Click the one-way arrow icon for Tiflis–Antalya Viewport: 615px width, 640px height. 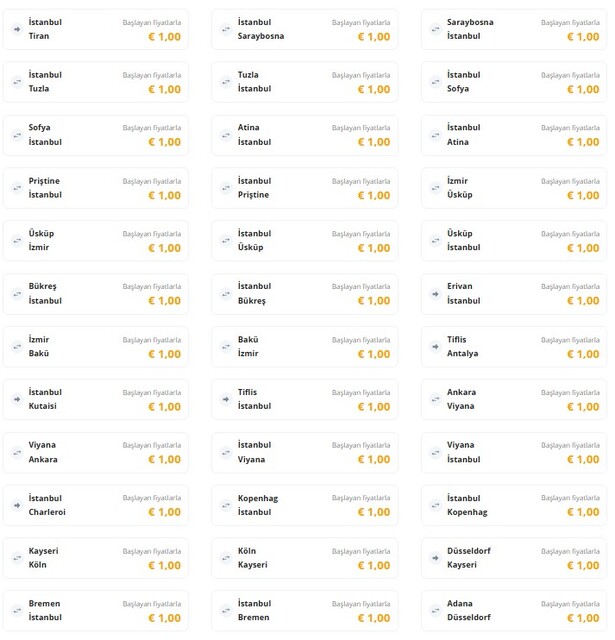tap(435, 347)
